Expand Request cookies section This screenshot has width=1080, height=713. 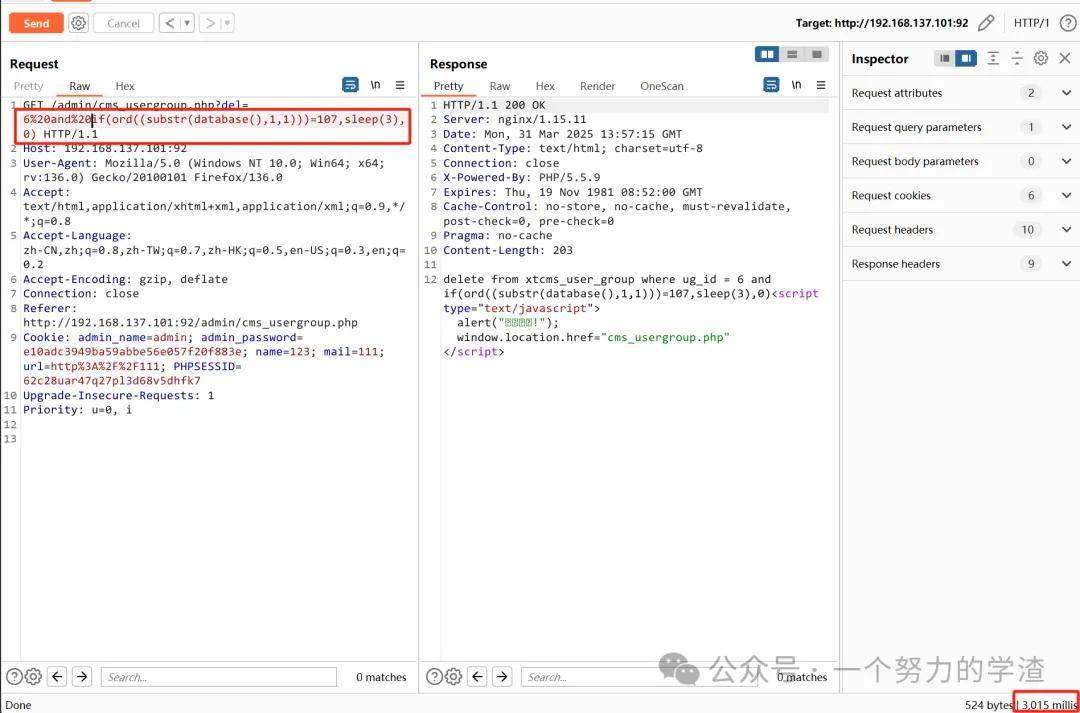pyautogui.click(x=962, y=196)
